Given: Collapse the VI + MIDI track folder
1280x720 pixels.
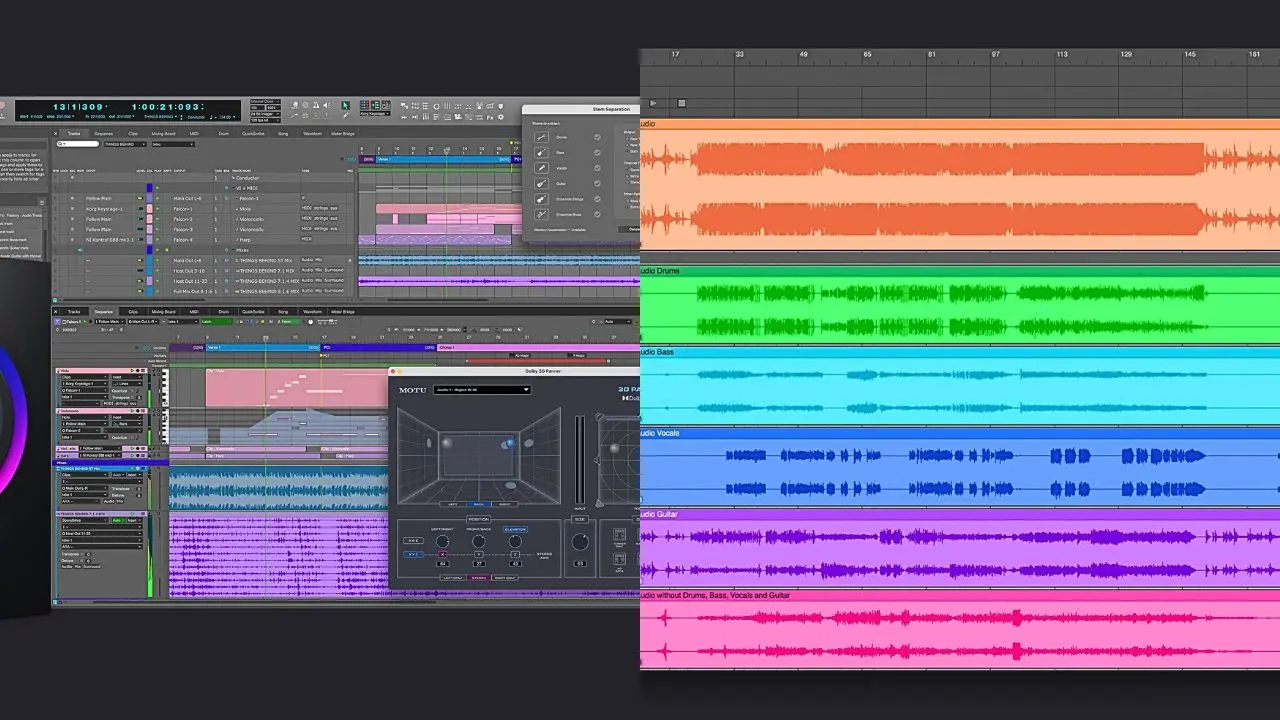Looking at the screenshot, I should 233,188.
